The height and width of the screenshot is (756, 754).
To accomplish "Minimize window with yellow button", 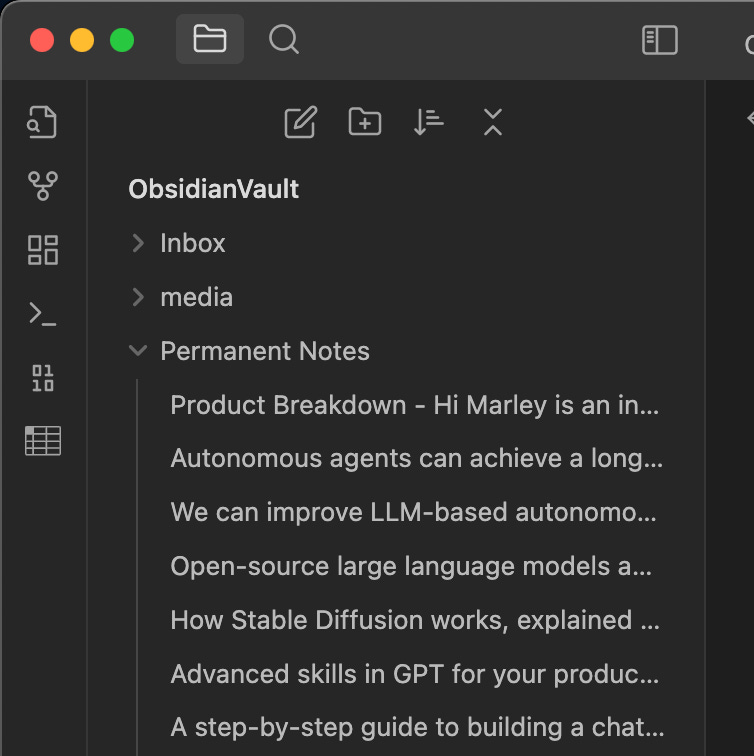I will coord(82,40).
